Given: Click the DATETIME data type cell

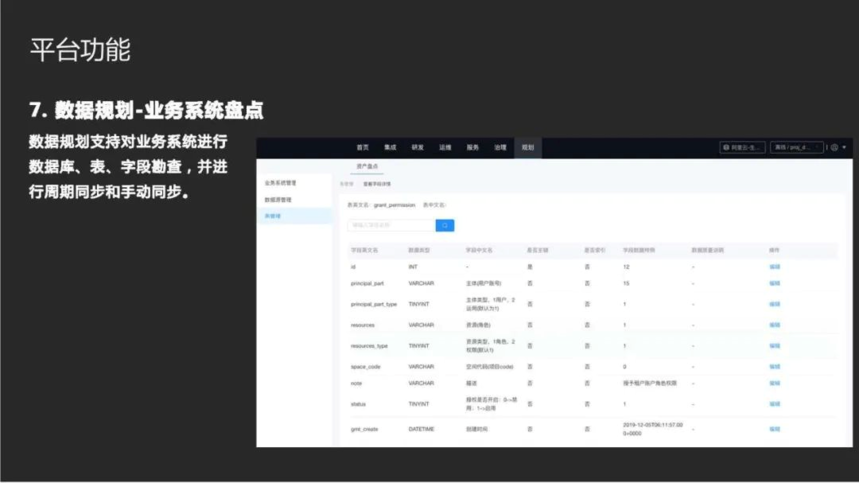Looking at the screenshot, I should pyautogui.click(x=421, y=429).
